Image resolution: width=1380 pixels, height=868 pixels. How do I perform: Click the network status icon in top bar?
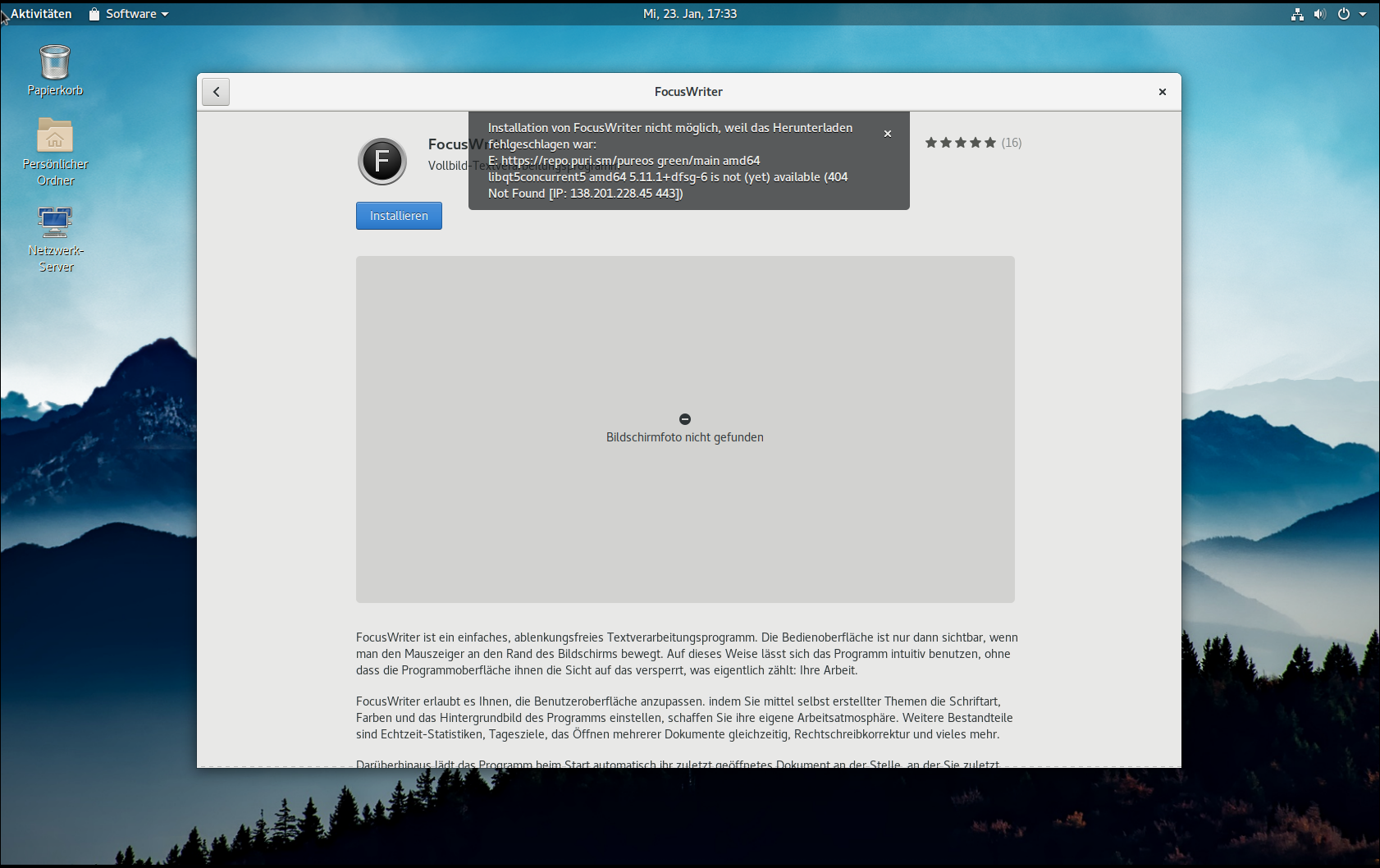point(1297,14)
